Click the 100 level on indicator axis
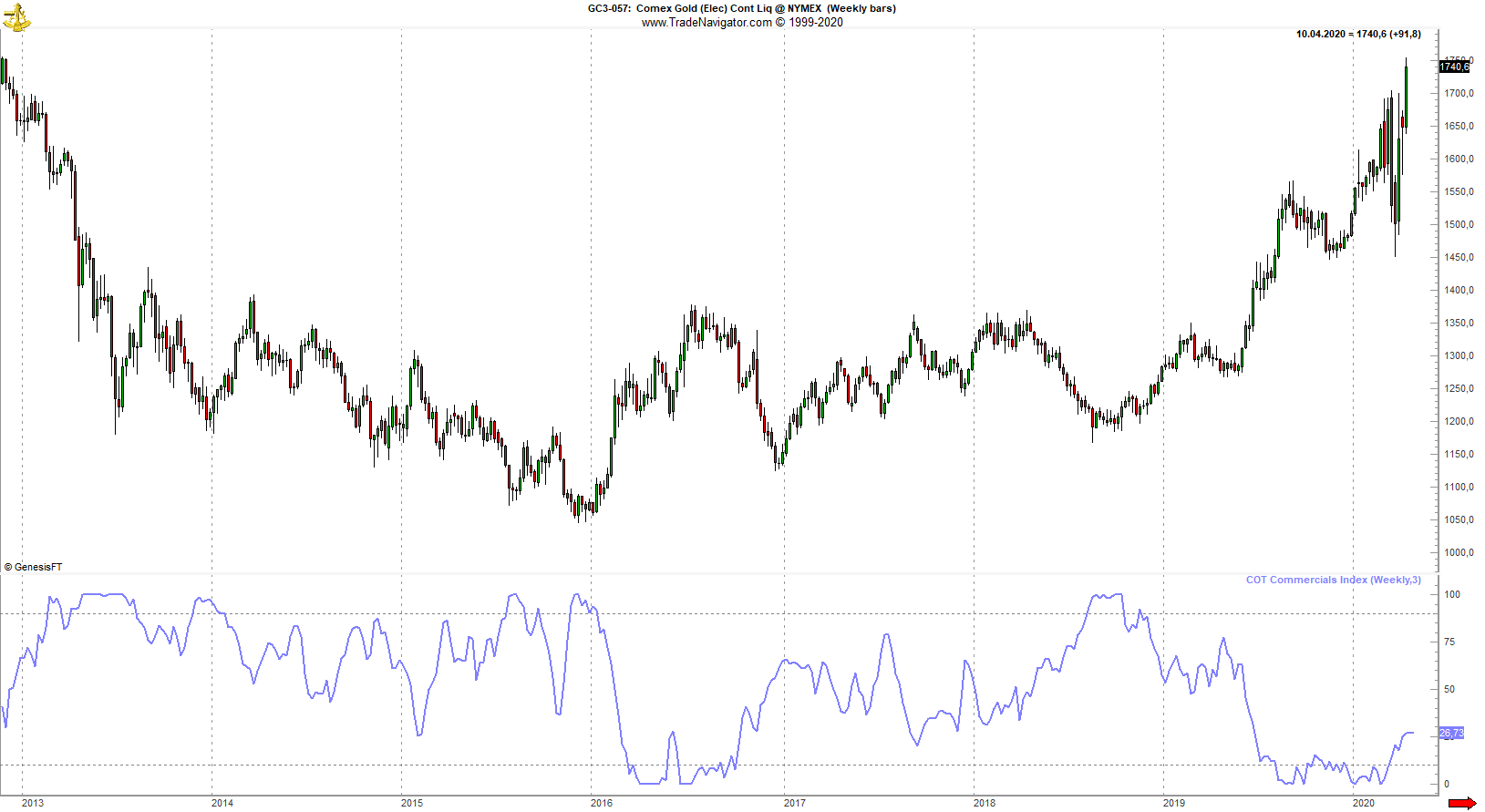The height and width of the screenshot is (812, 1485). click(1452, 594)
